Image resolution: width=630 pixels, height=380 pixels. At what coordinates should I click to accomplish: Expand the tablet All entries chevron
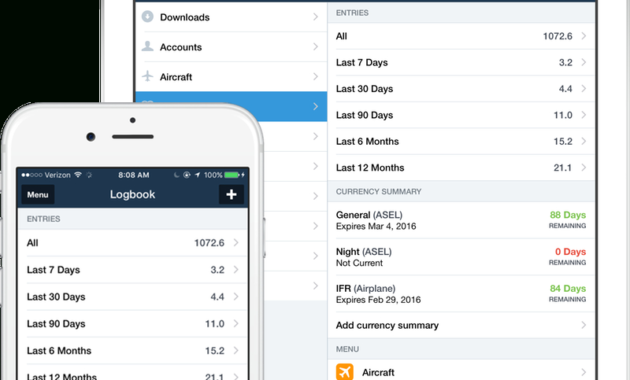coord(583,36)
